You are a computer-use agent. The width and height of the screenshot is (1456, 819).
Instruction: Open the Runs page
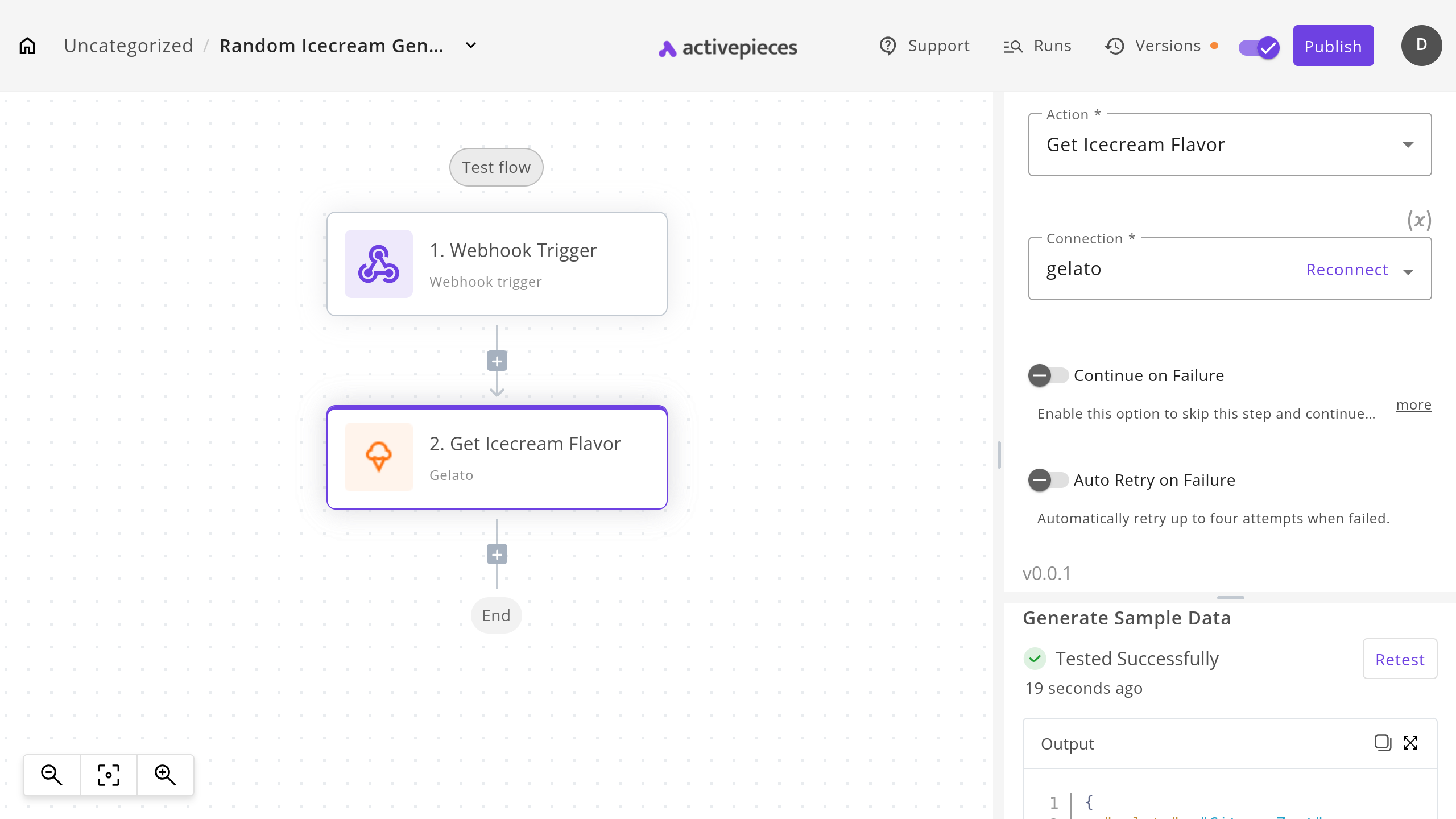(1037, 45)
